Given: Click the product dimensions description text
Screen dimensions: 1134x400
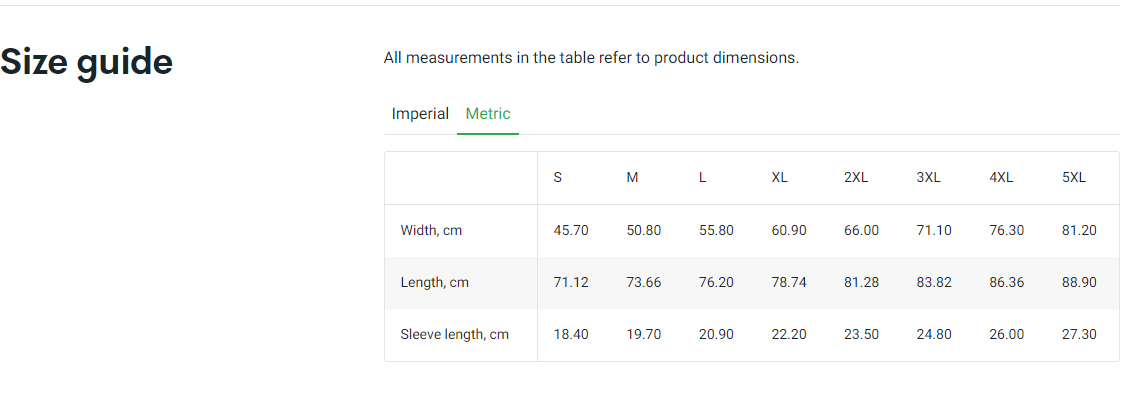Looking at the screenshot, I should [x=591, y=58].
